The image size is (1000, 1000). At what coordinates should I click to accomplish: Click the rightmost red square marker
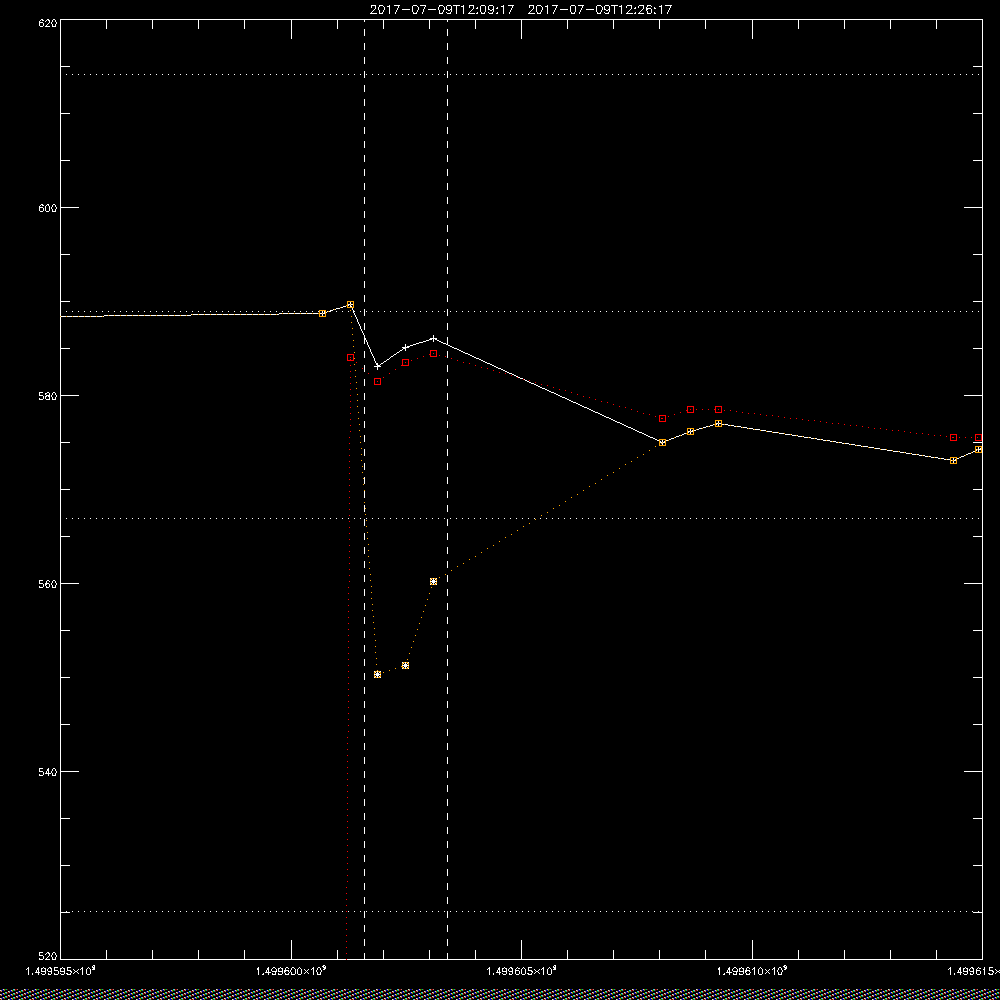(978, 438)
